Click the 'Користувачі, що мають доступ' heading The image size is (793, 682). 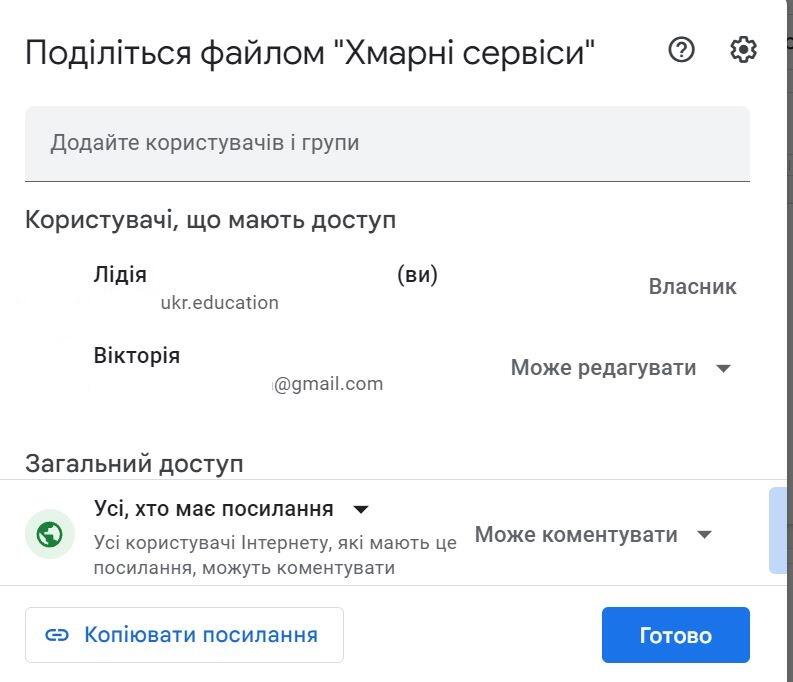click(x=210, y=220)
